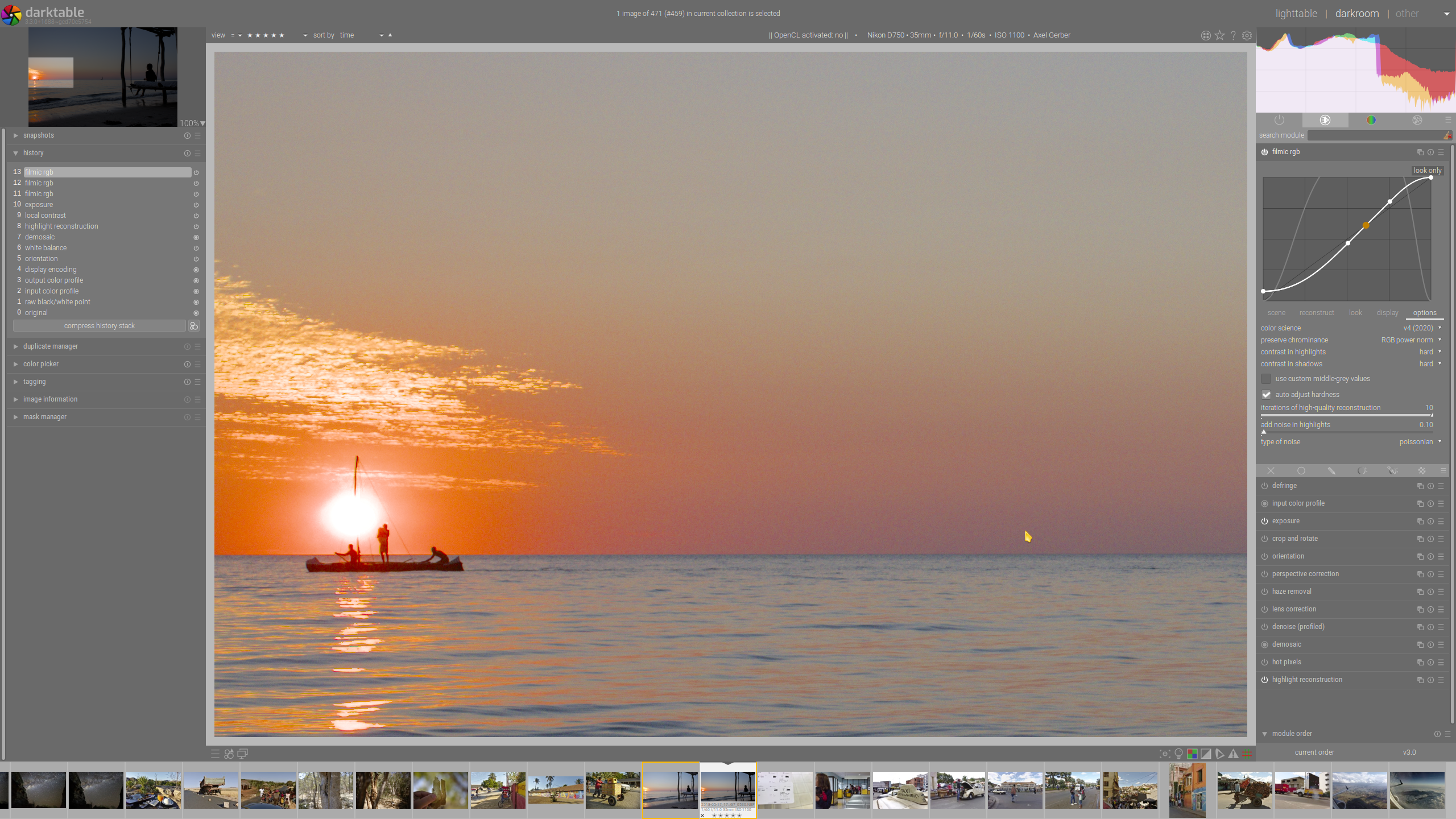Open contrast in shadows dropdown
This screenshot has width=1456, height=819.
pos(1351,364)
